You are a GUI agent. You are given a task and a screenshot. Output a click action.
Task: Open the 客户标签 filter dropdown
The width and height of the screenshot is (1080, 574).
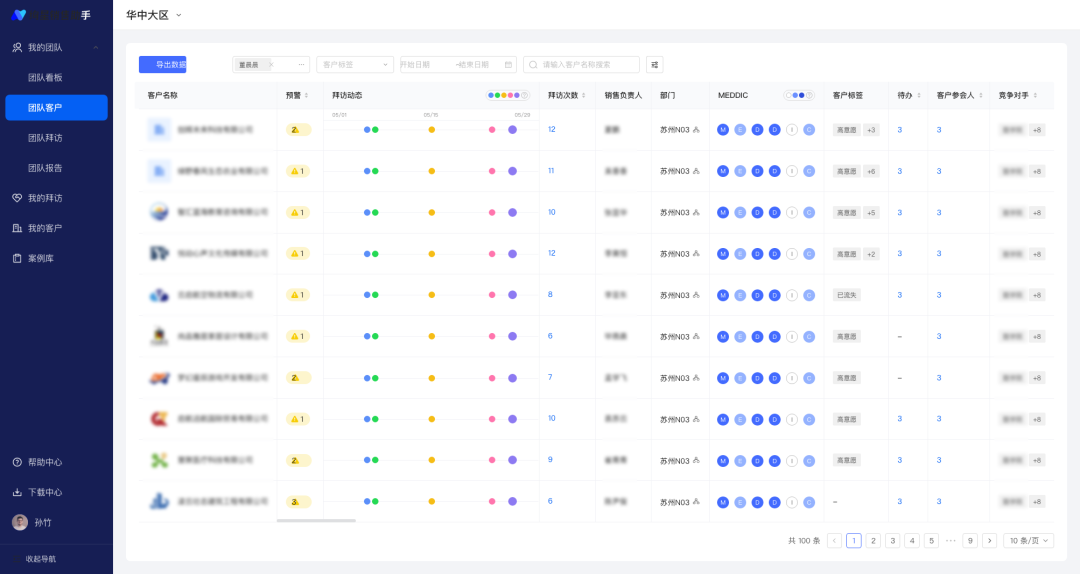(355, 64)
